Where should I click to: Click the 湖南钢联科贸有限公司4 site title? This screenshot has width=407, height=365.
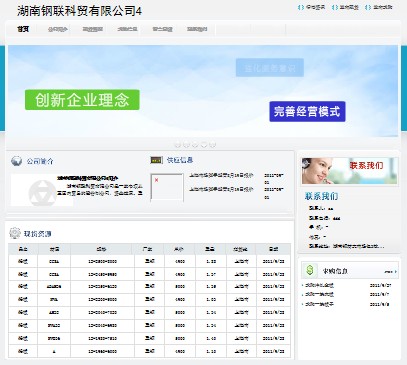(79, 11)
